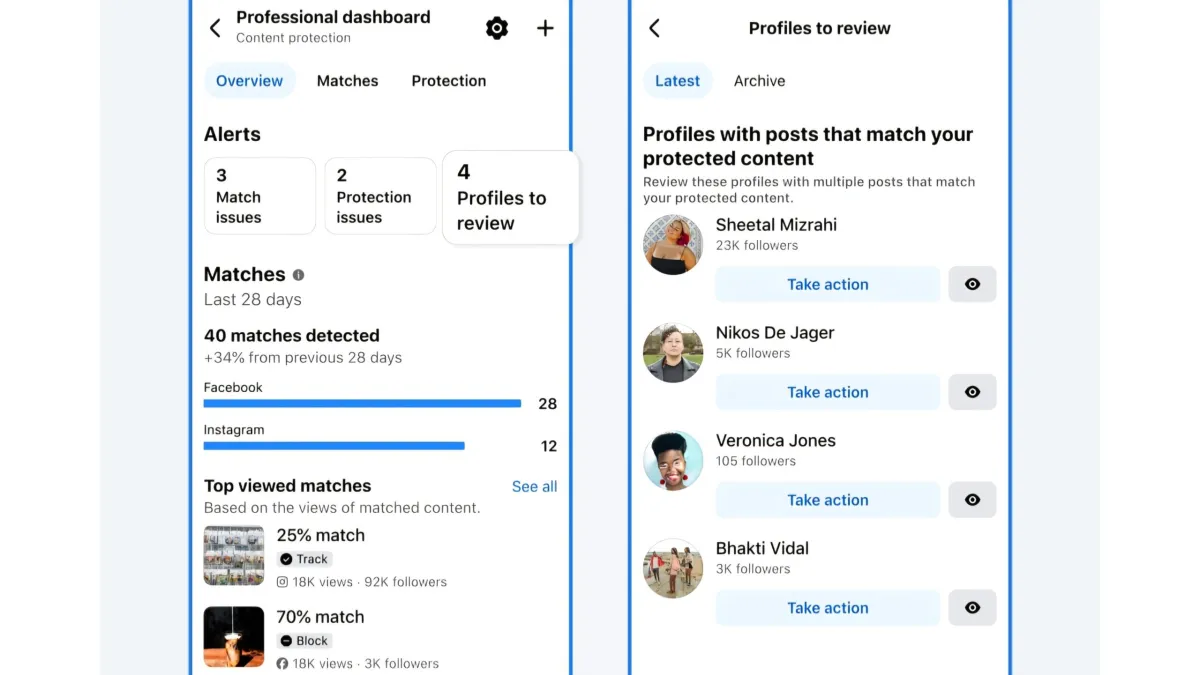
Task: Open Veronica Jones's avatar
Action: tap(673, 461)
